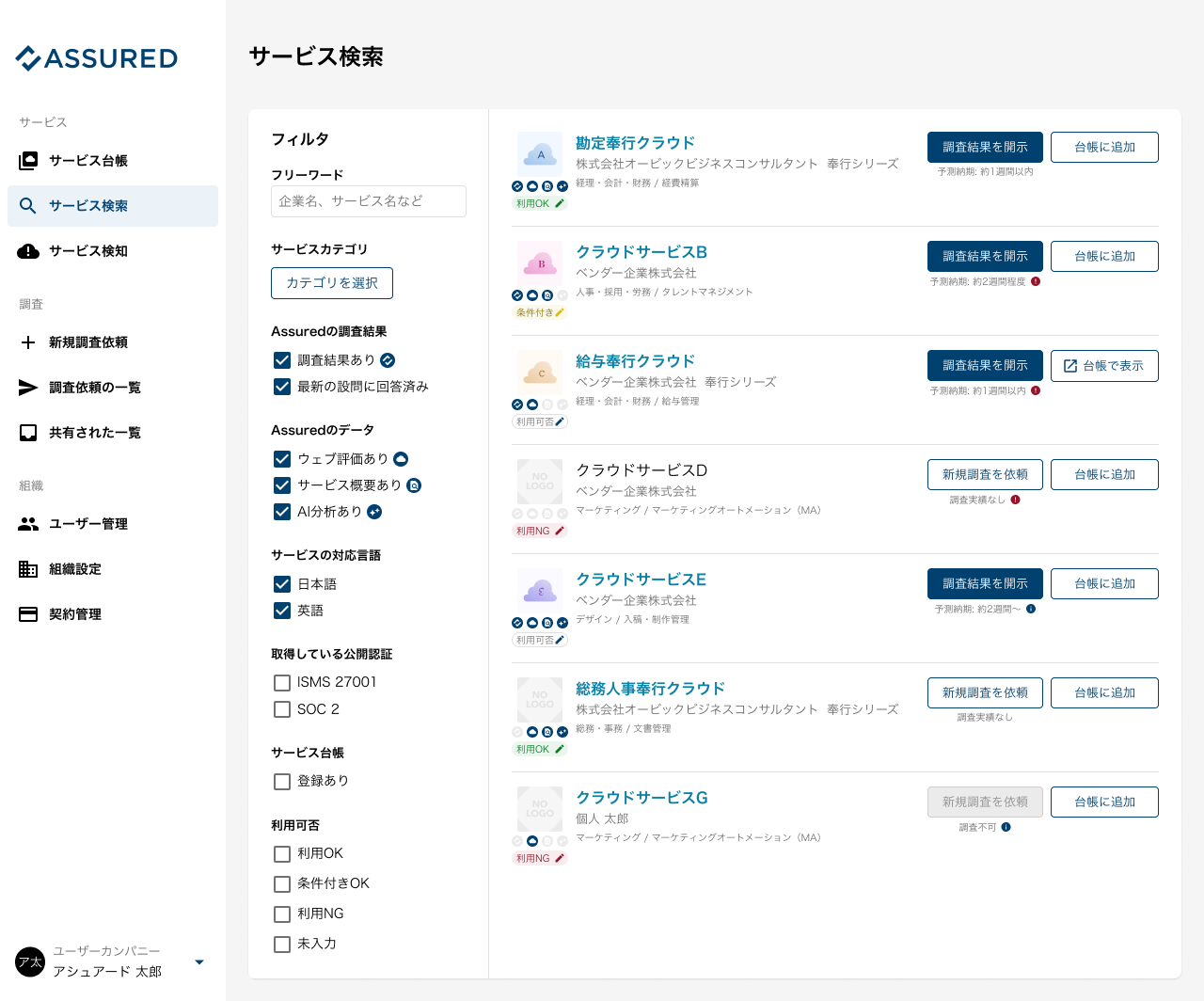Image resolution: width=1204 pixels, height=1001 pixels.
Task: Click the card icon for 契約管理
Action: click(28, 614)
